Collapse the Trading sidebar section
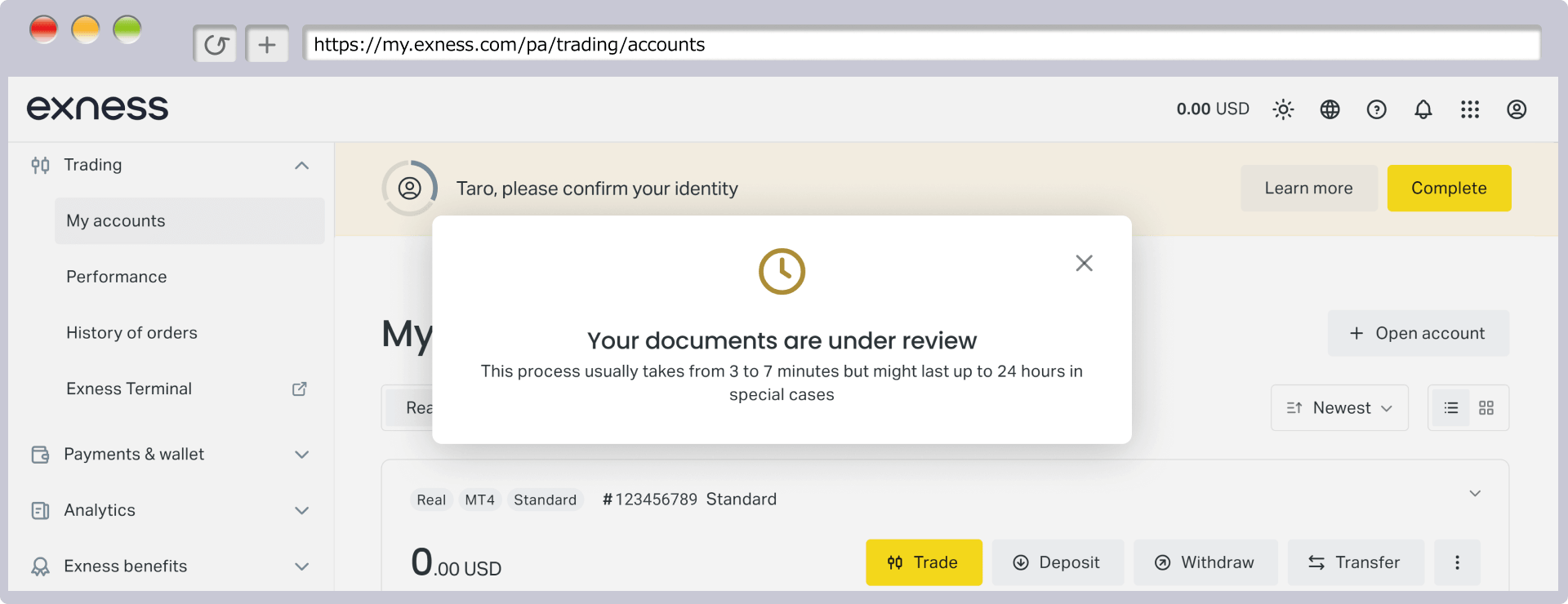 301,166
